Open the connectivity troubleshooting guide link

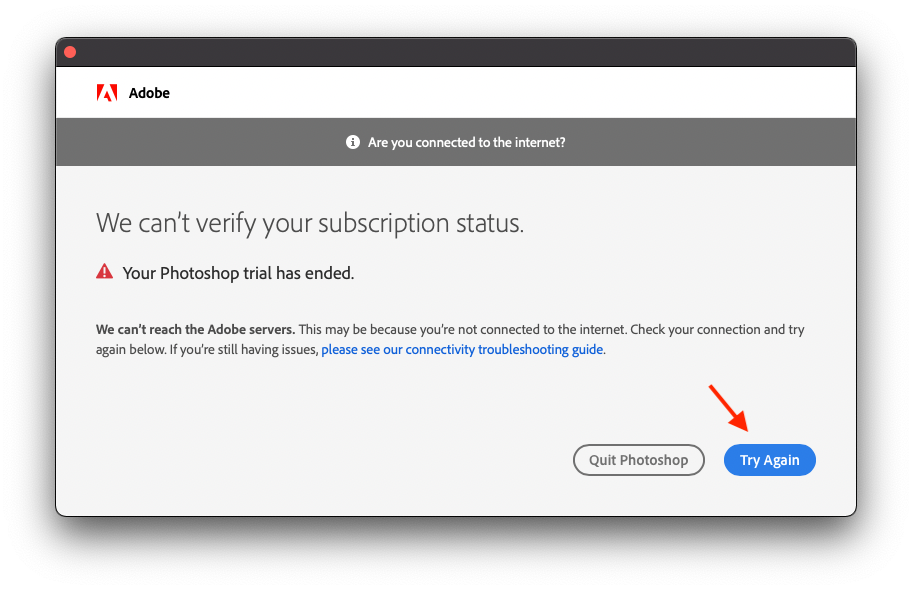coord(462,350)
